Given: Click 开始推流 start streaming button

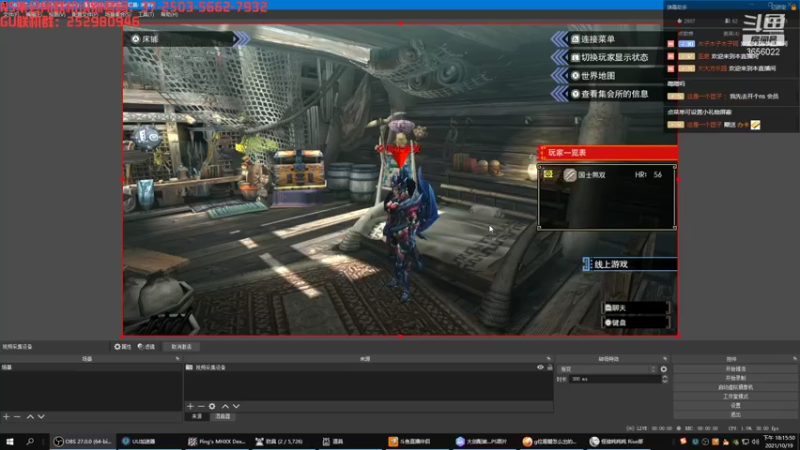Looking at the screenshot, I should click(735, 369).
